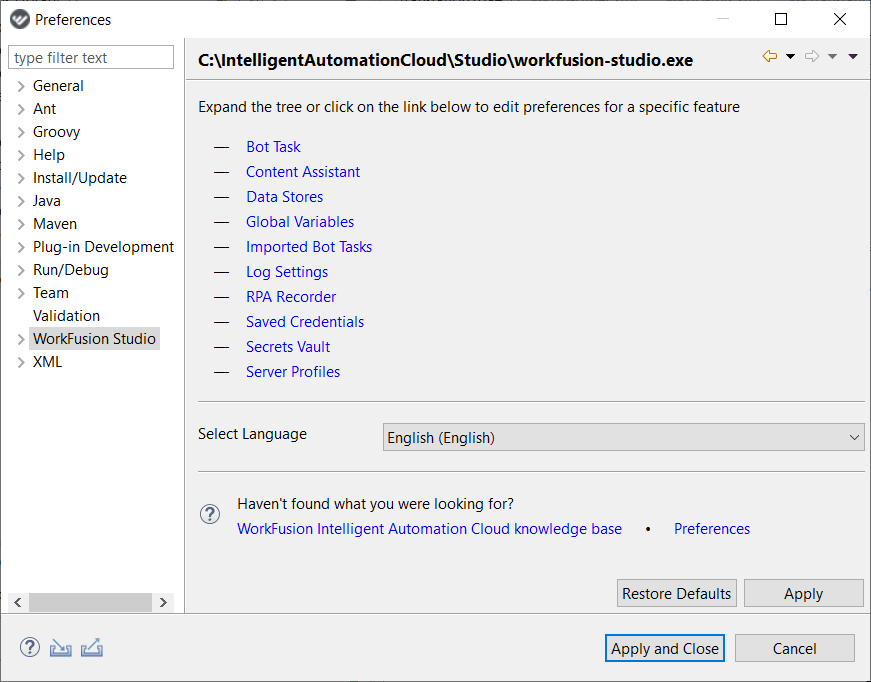Open the back history dropdown arrow
This screenshot has height=682, width=871.
(x=790, y=56)
